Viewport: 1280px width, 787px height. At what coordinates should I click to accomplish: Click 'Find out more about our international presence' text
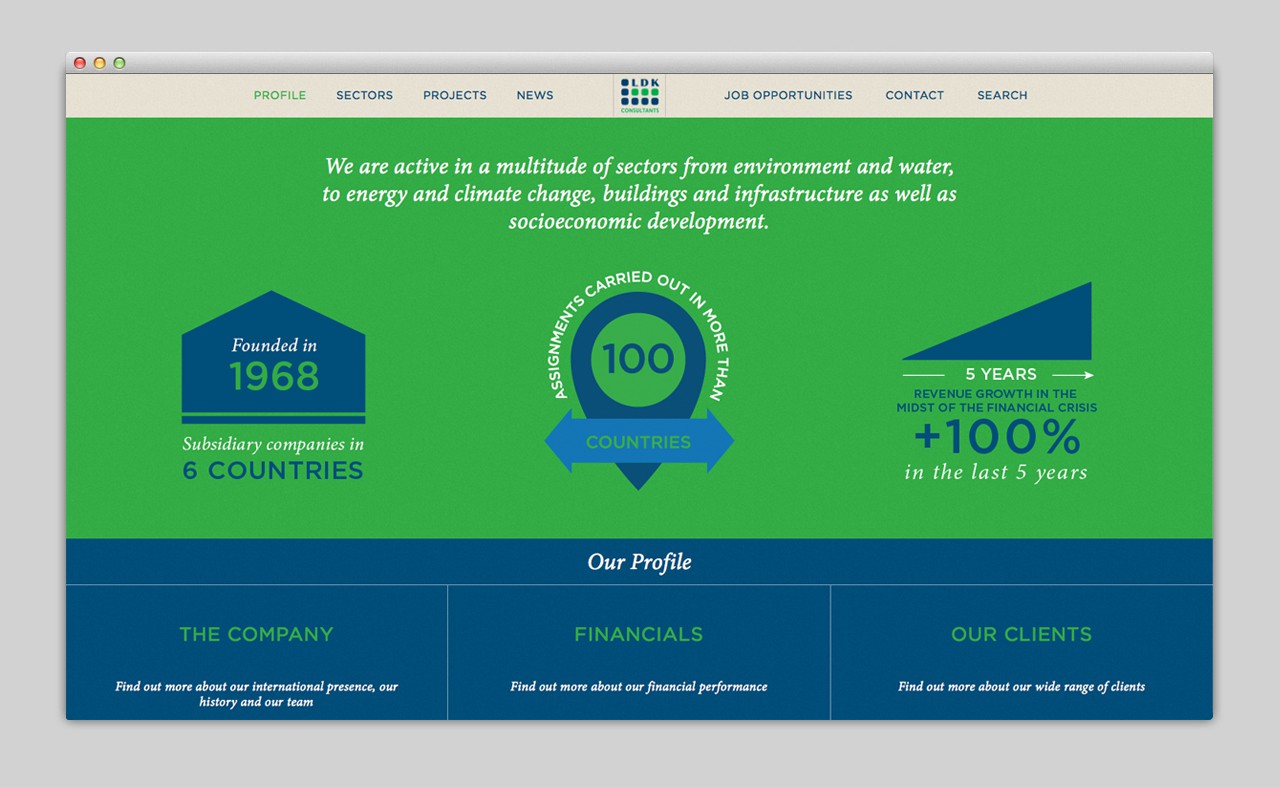256,694
